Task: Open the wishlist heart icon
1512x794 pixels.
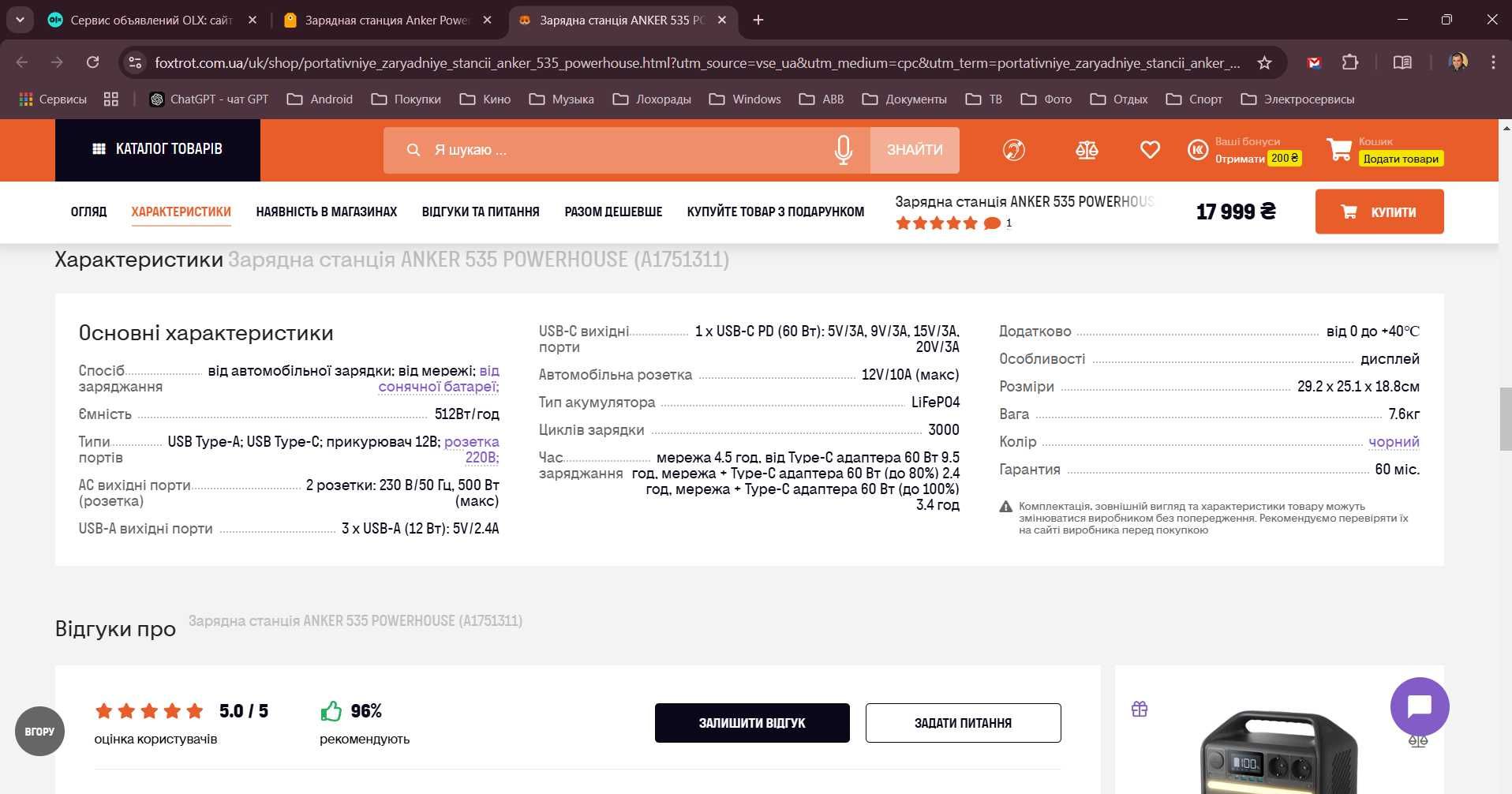Action: point(1150,150)
